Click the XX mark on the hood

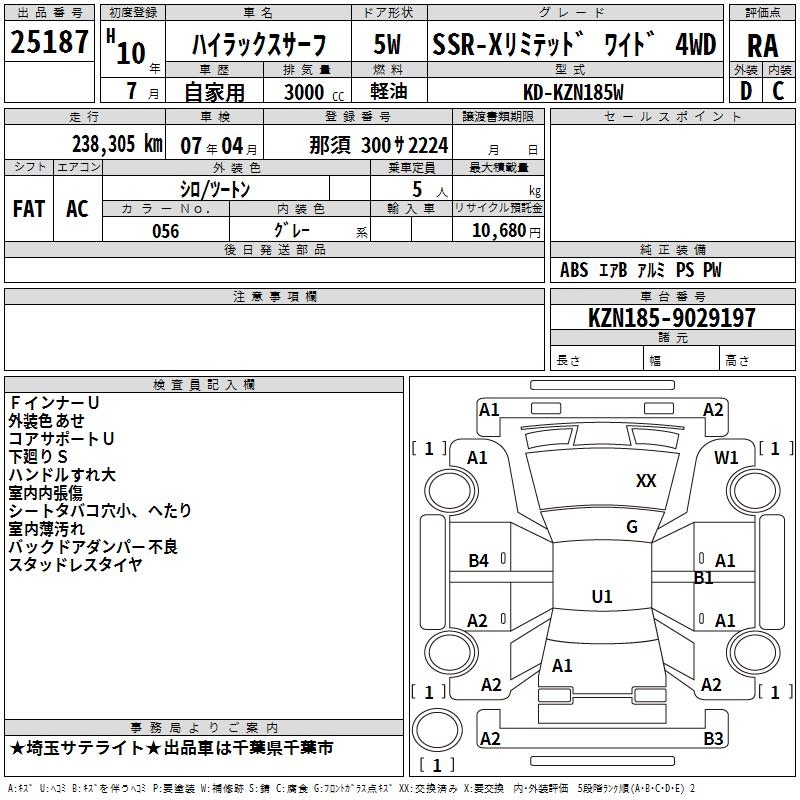pyautogui.click(x=646, y=481)
